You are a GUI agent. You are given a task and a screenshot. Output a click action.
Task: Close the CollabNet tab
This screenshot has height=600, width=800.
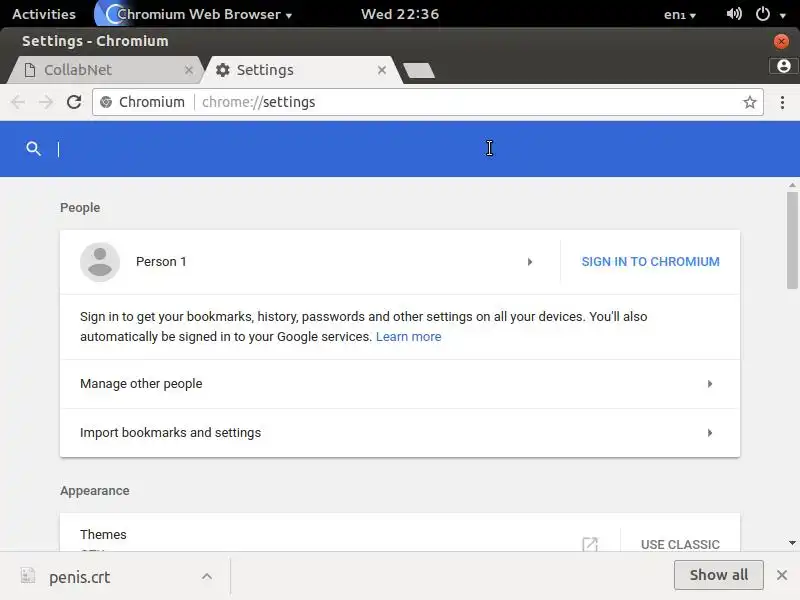pos(189,70)
